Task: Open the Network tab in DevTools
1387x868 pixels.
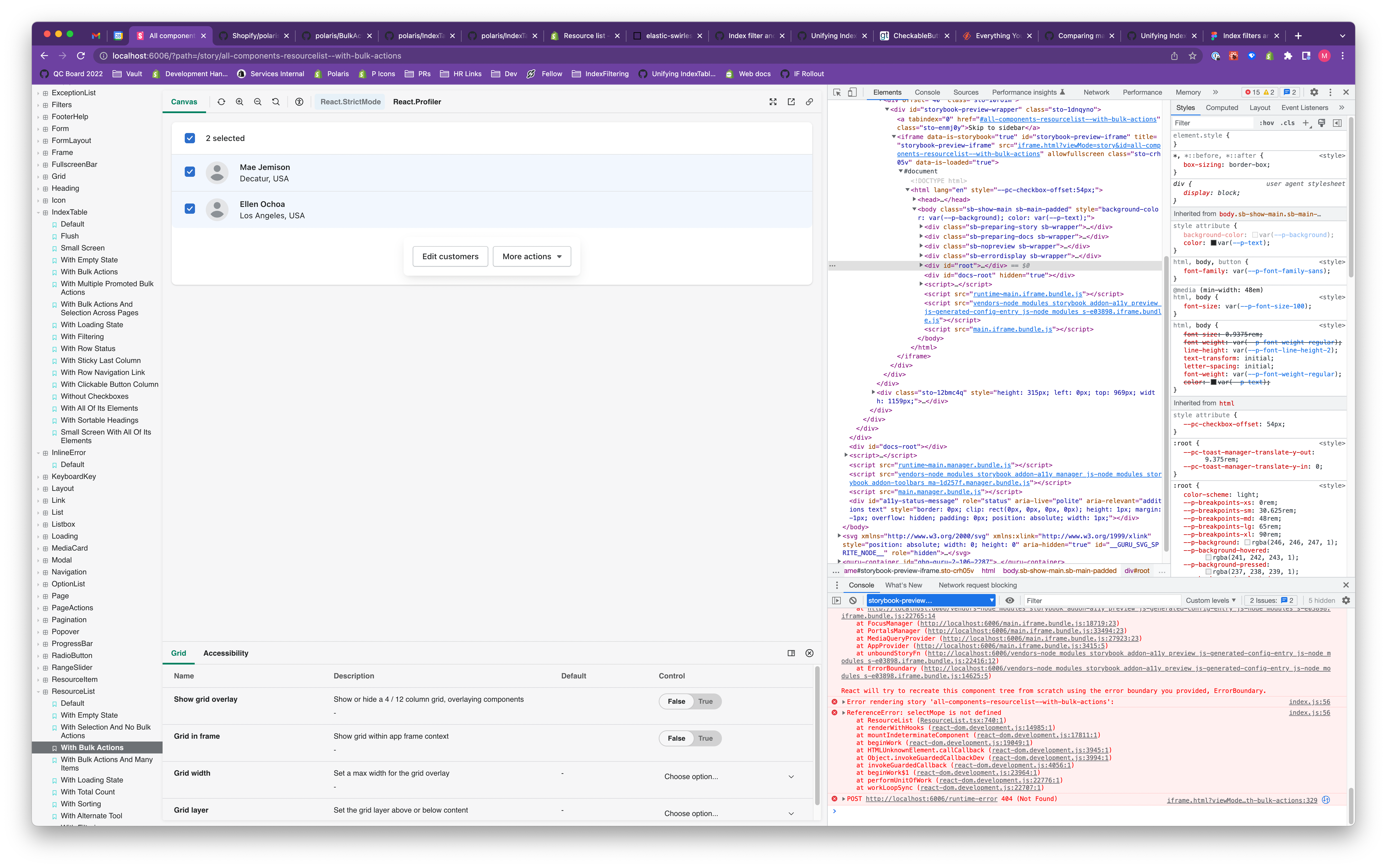Action: [1096, 92]
